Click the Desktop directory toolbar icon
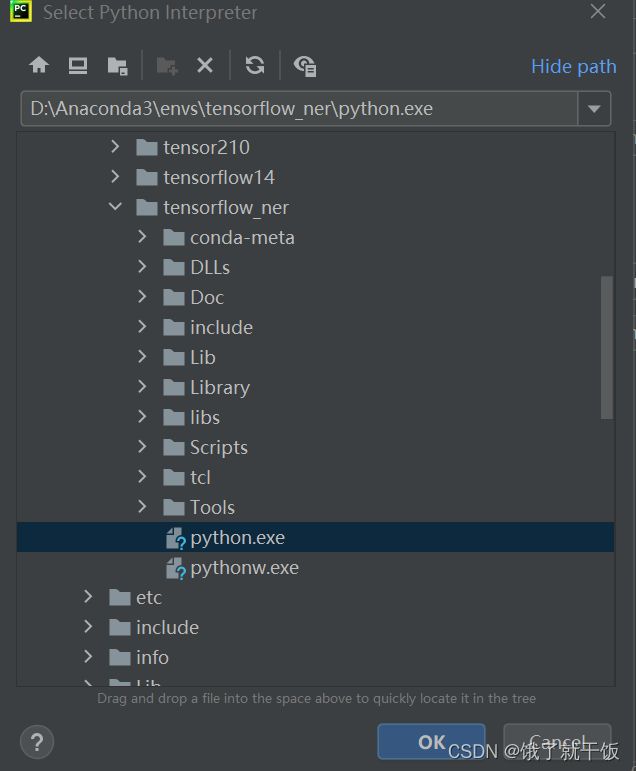The height and width of the screenshot is (771, 636). (x=78, y=65)
